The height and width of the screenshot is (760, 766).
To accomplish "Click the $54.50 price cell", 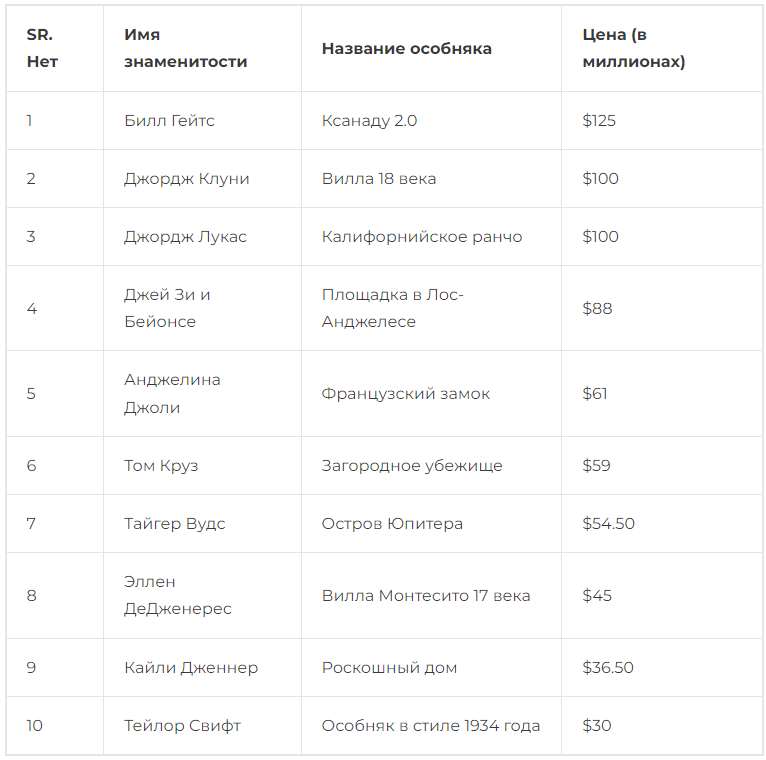I will [x=608, y=524].
